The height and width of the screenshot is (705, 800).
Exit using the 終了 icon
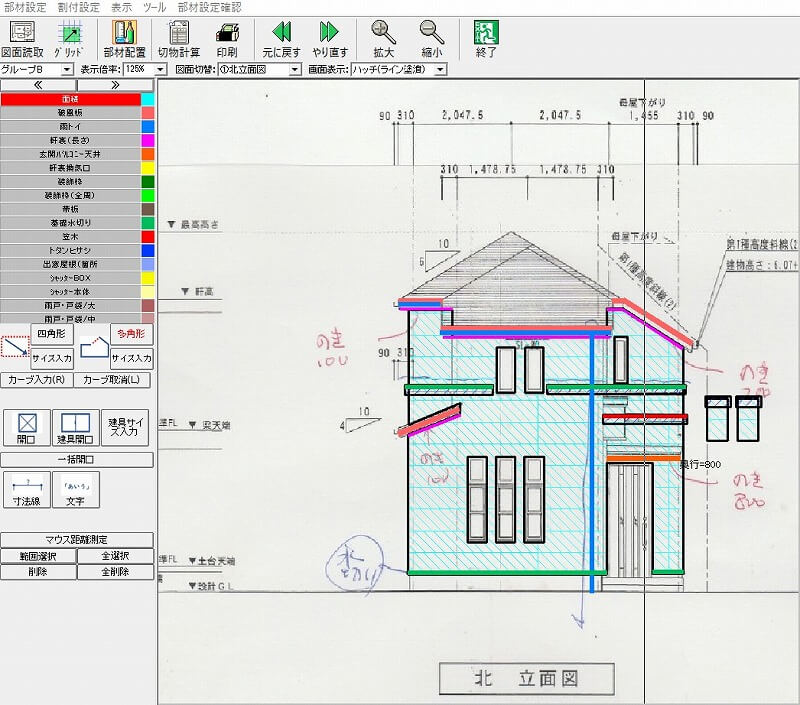487,38
